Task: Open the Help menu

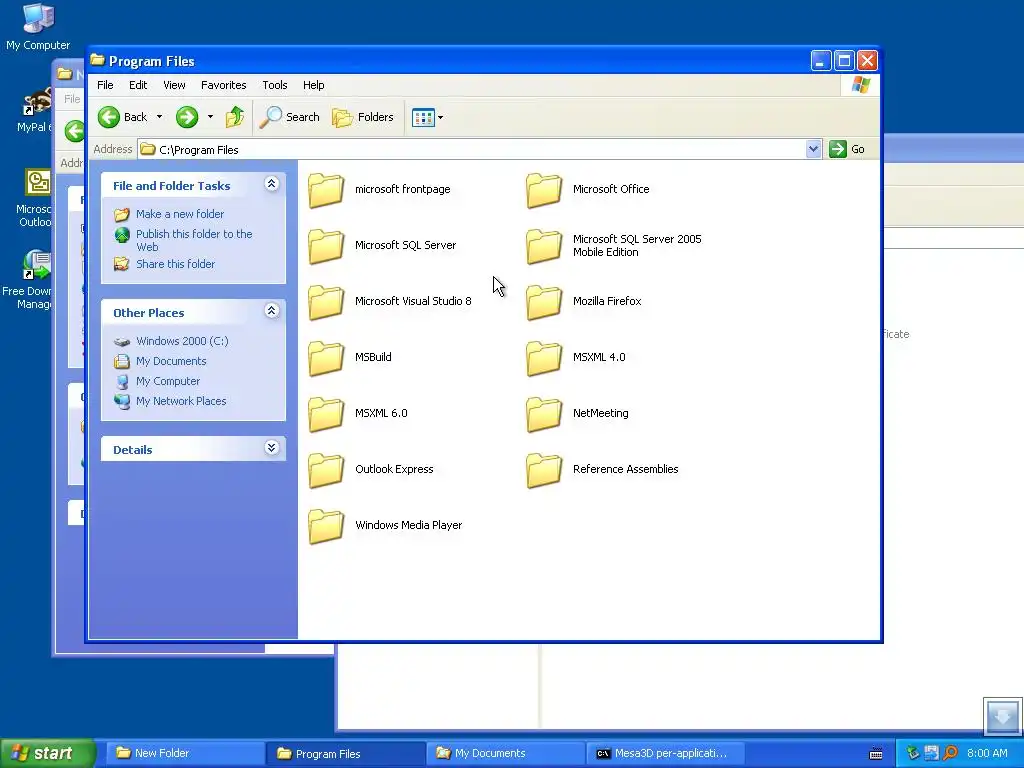Action: click(x=313, y=86)
